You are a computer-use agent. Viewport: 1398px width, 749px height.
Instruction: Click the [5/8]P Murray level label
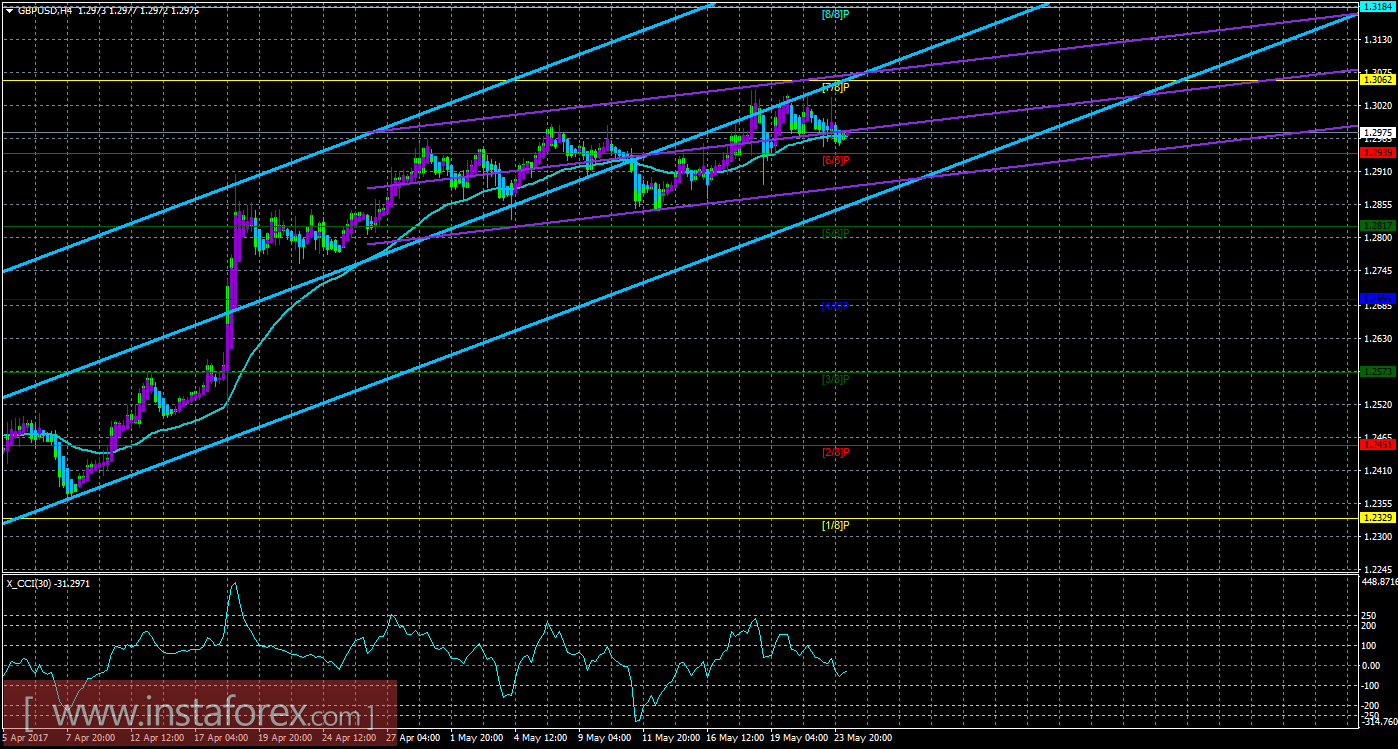(835, 233)
